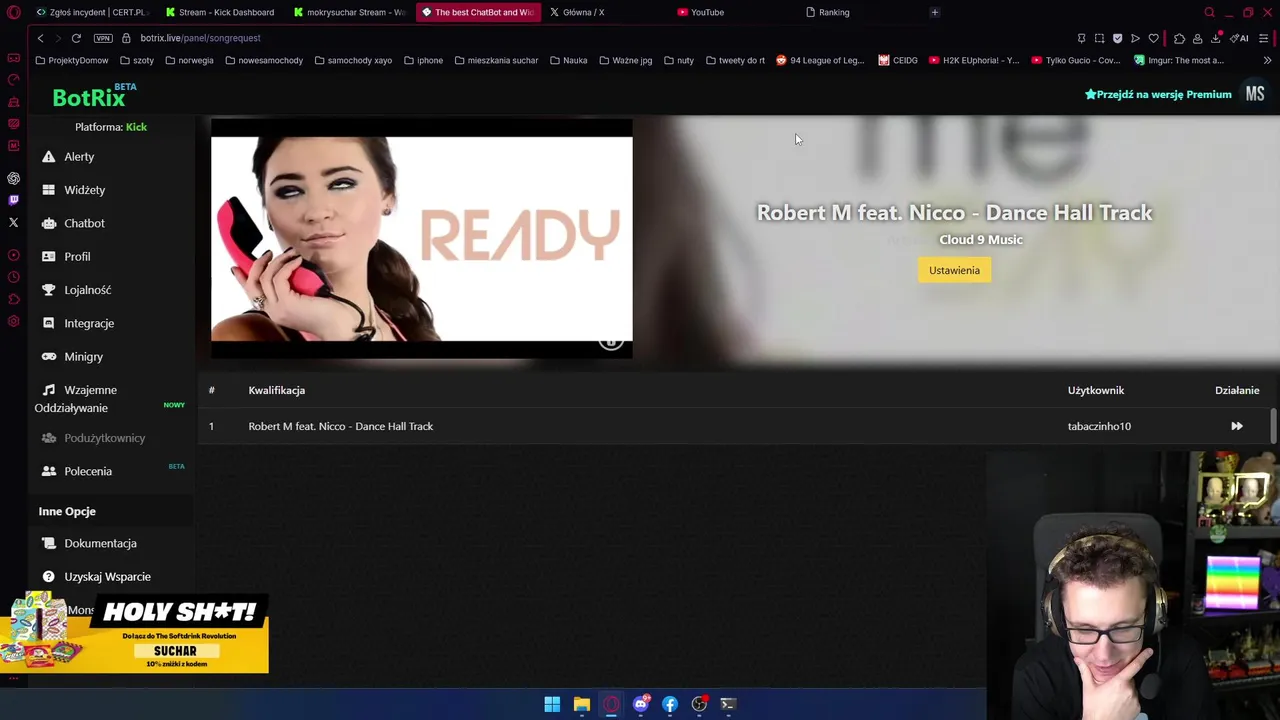Select tabaczinho10 user in queue row
Screen dimensions: 1280x720
tap(1099, 427)
